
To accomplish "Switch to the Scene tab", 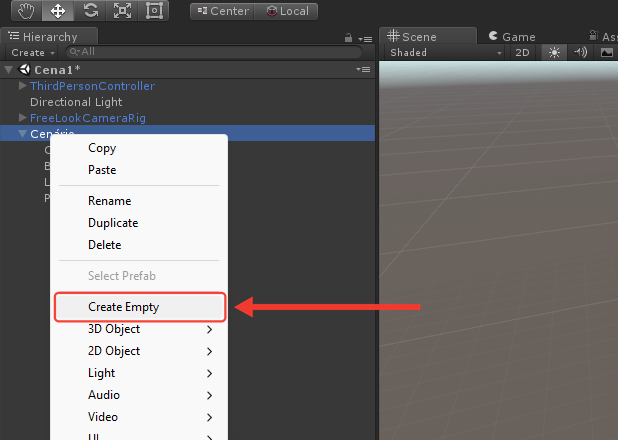I will 428,36.
